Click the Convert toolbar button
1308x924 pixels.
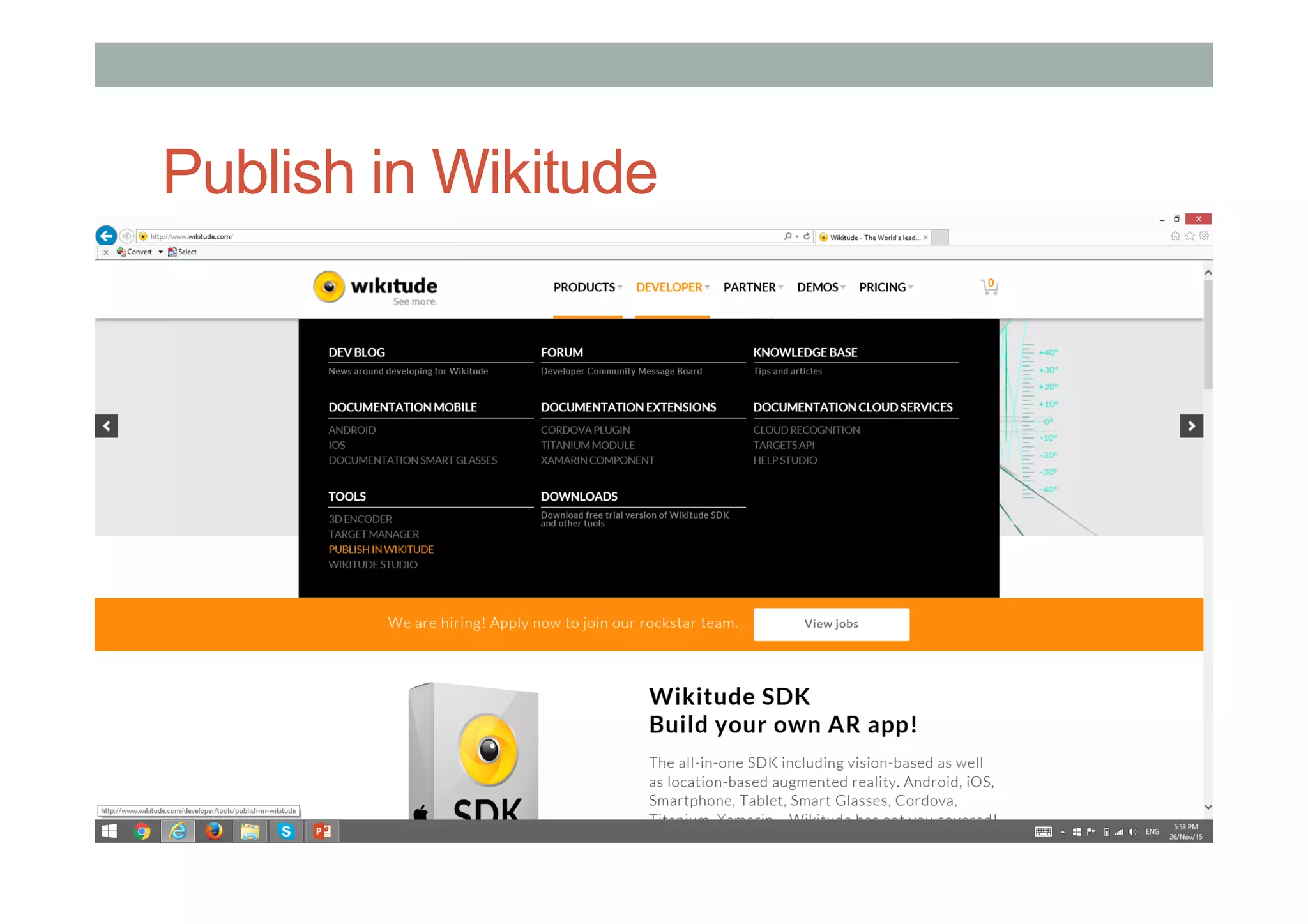(134, 252)
